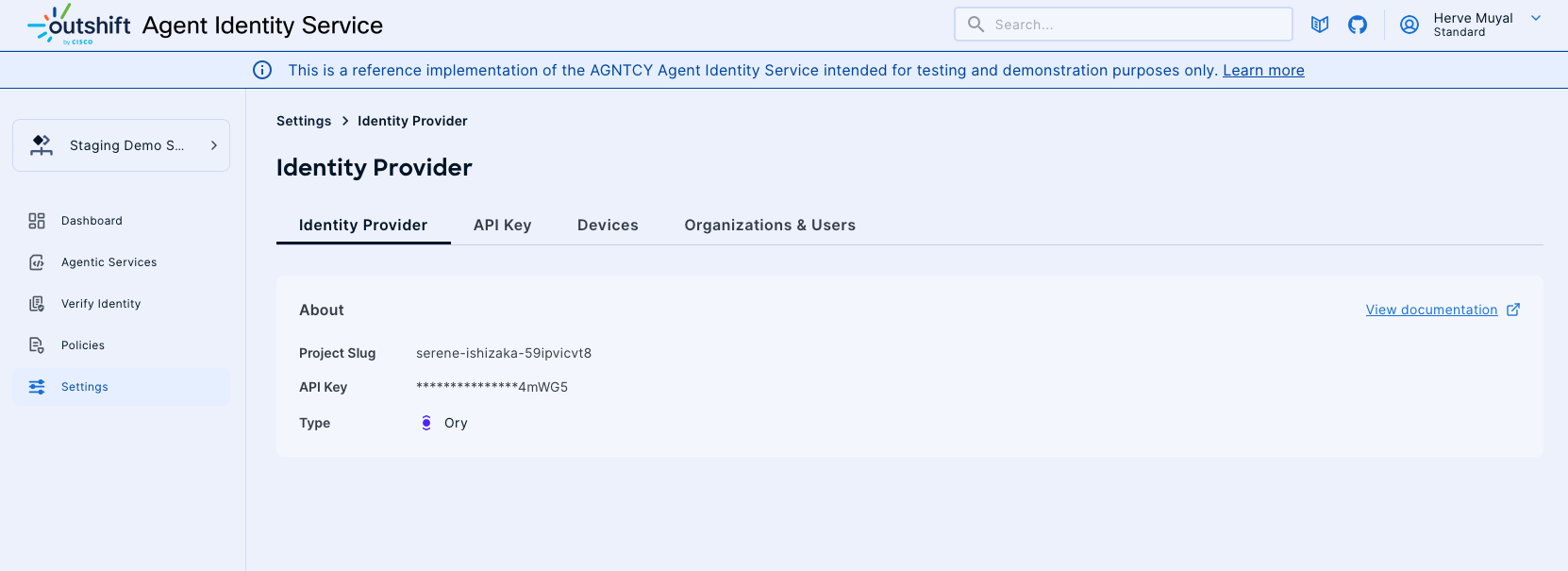Select Settings in the sidebar
This screenshot has width=1568, height=571.
[x=121, y=387]
